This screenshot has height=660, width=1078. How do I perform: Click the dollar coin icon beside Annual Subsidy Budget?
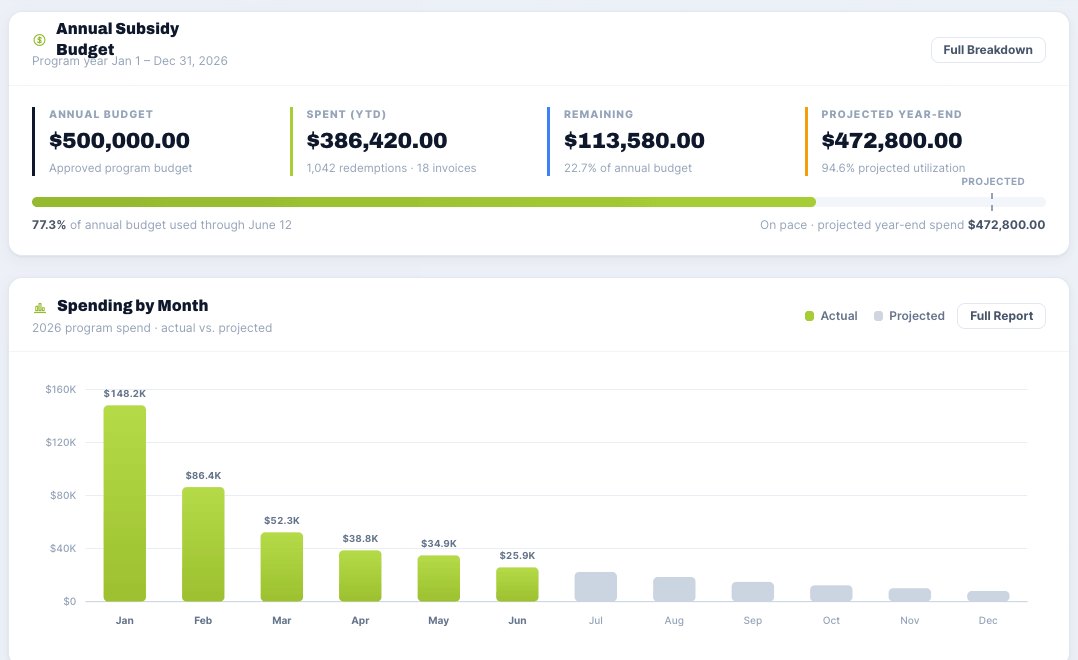coord(39,40)
